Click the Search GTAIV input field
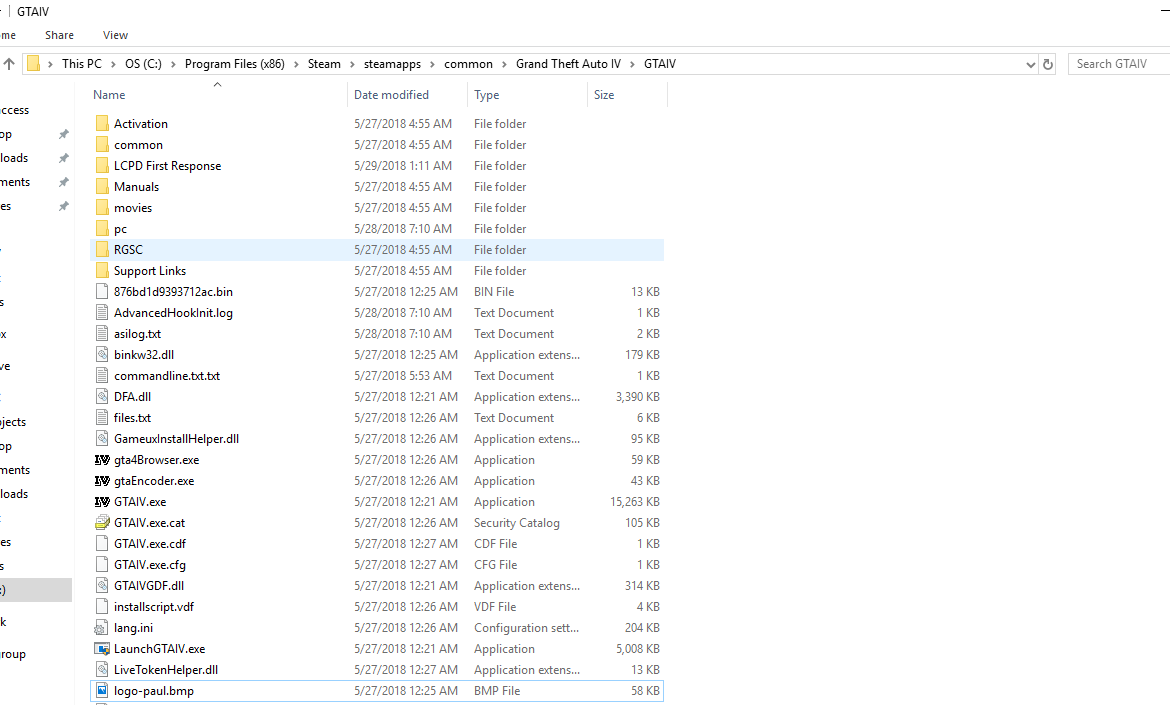Screen dimensions: 1170x720 [1119, 64]
